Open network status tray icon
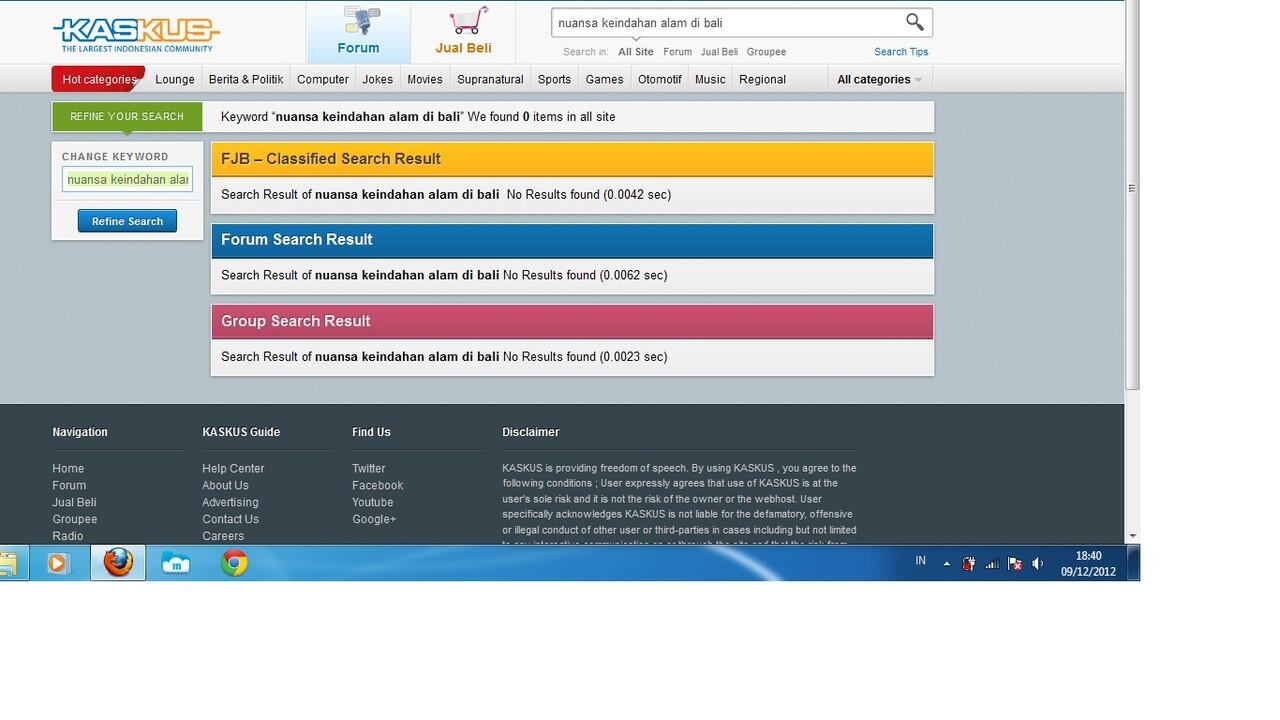The image size is (1280, 720). coord(992,564)
